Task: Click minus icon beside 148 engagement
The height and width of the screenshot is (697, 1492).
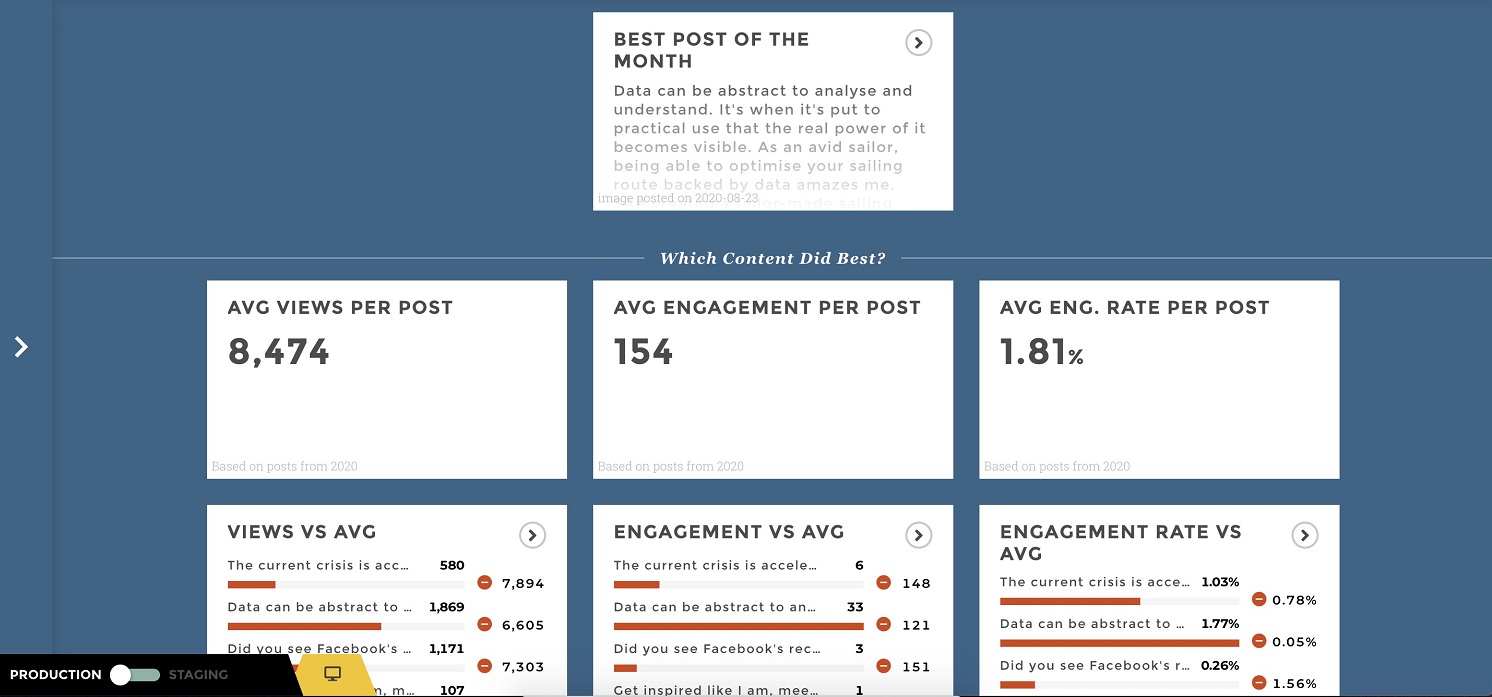Action: coord(884,583)
